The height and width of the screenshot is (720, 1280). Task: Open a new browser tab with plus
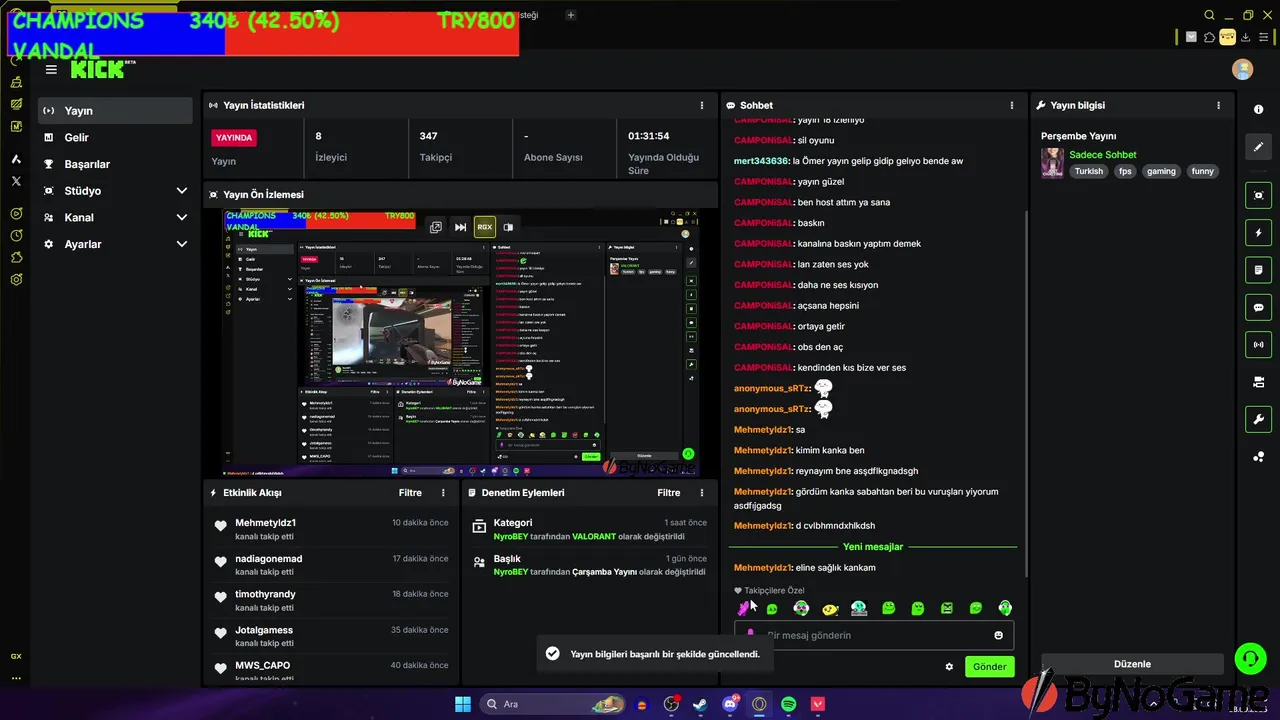point(571,15)
